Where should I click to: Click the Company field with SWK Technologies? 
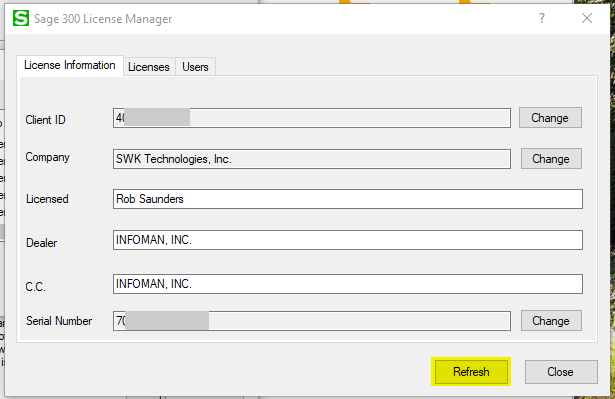tap(312, 159)
